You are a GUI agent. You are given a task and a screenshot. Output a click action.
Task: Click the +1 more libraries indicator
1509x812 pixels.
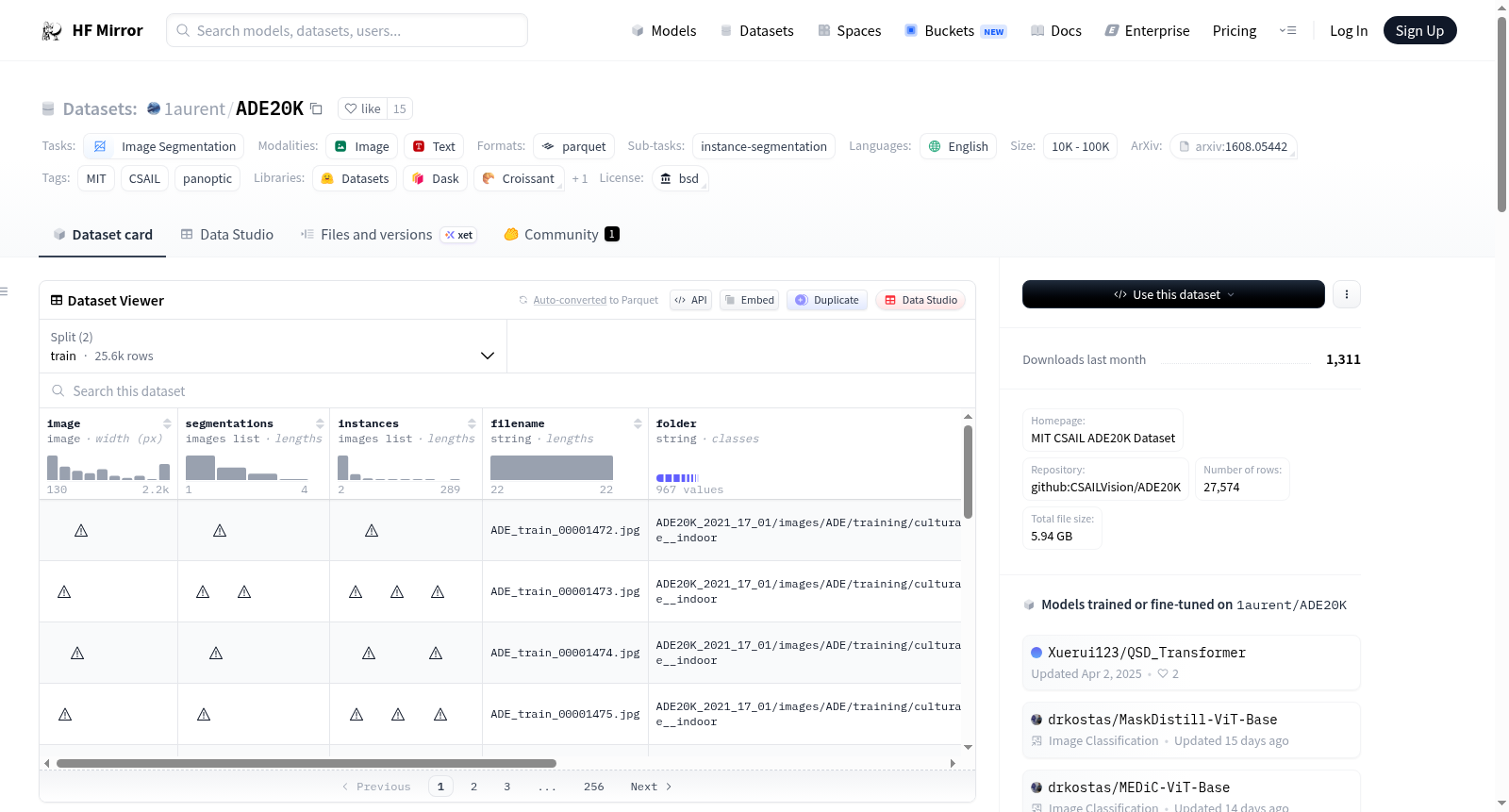click(580, 178)
